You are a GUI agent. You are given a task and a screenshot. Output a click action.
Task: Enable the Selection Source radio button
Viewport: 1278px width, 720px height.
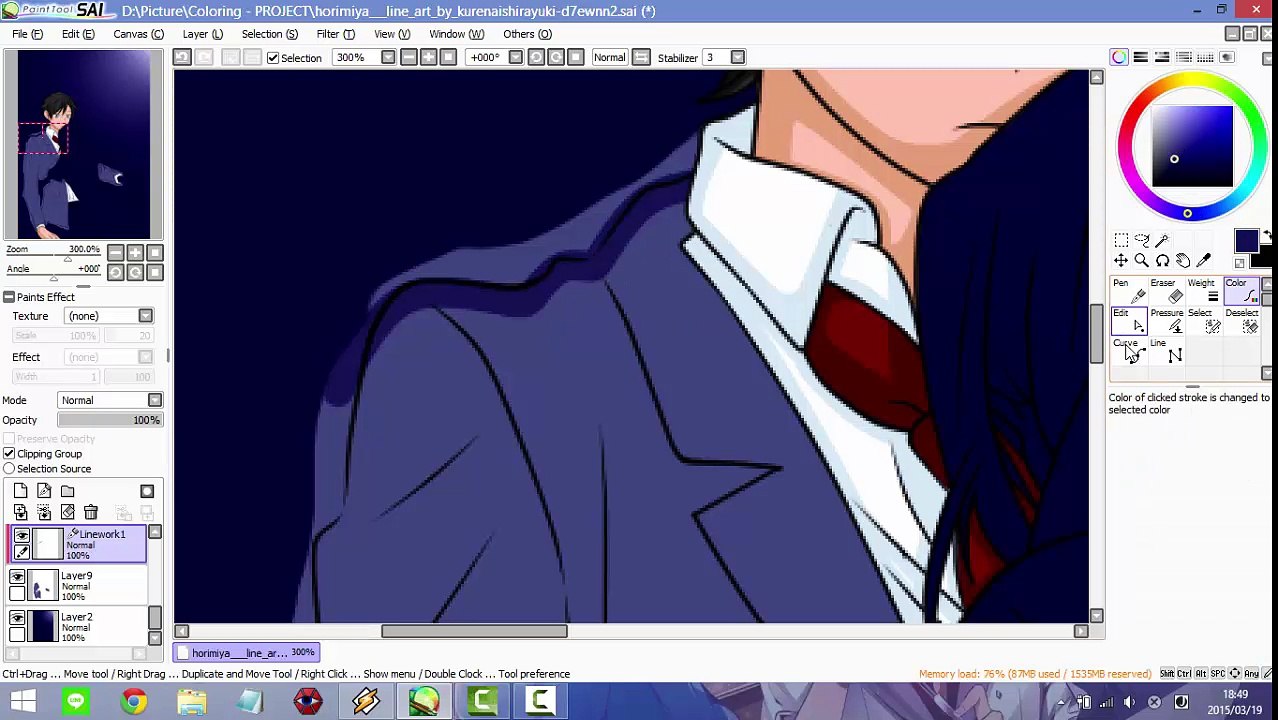tap(9, 469)
